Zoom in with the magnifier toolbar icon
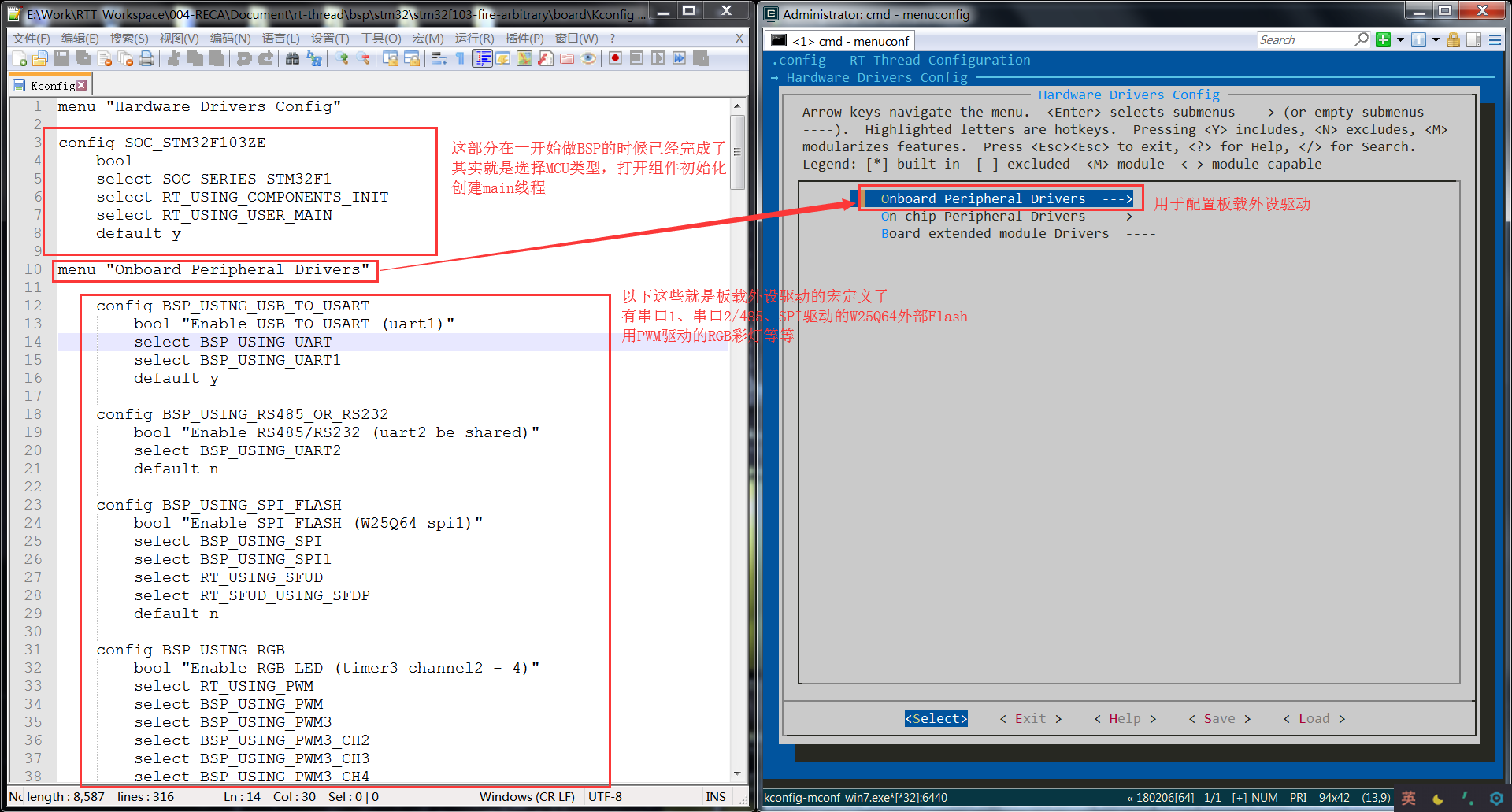 343,58
